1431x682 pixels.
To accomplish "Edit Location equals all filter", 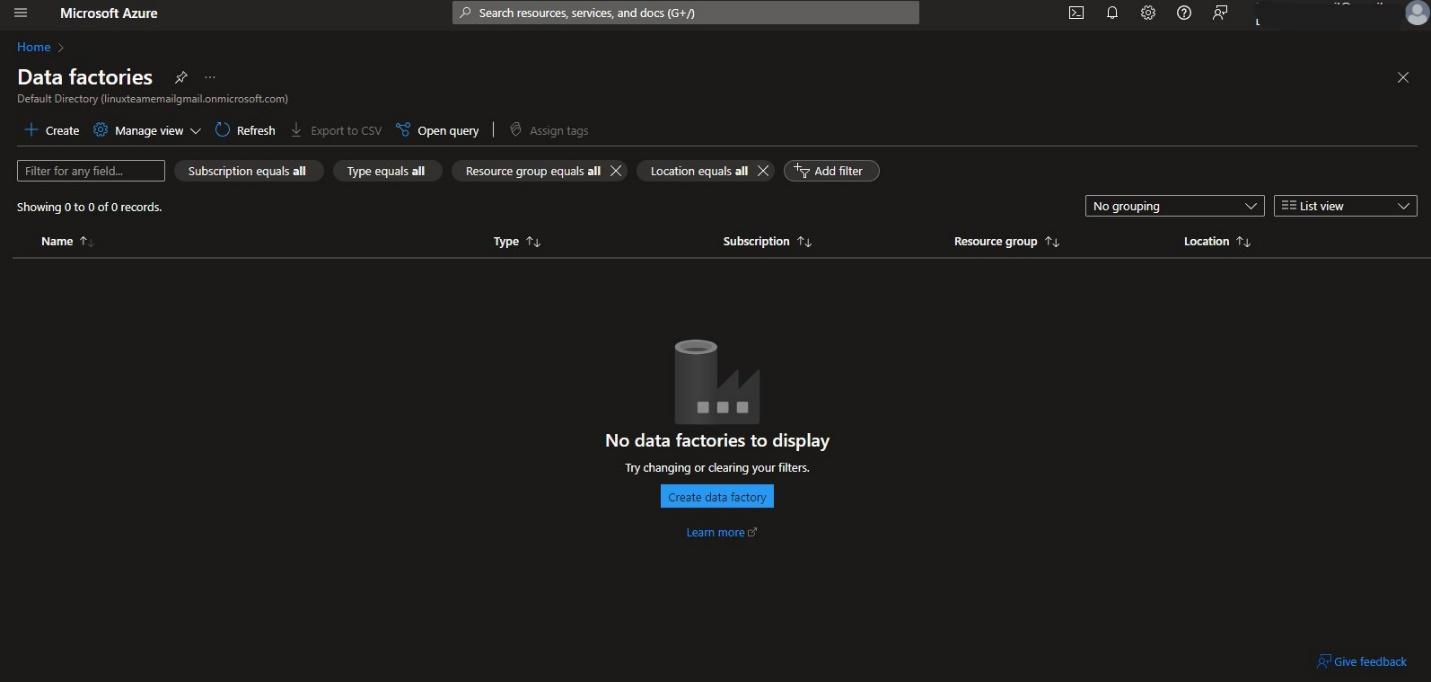I will click(x=699, y=171).
